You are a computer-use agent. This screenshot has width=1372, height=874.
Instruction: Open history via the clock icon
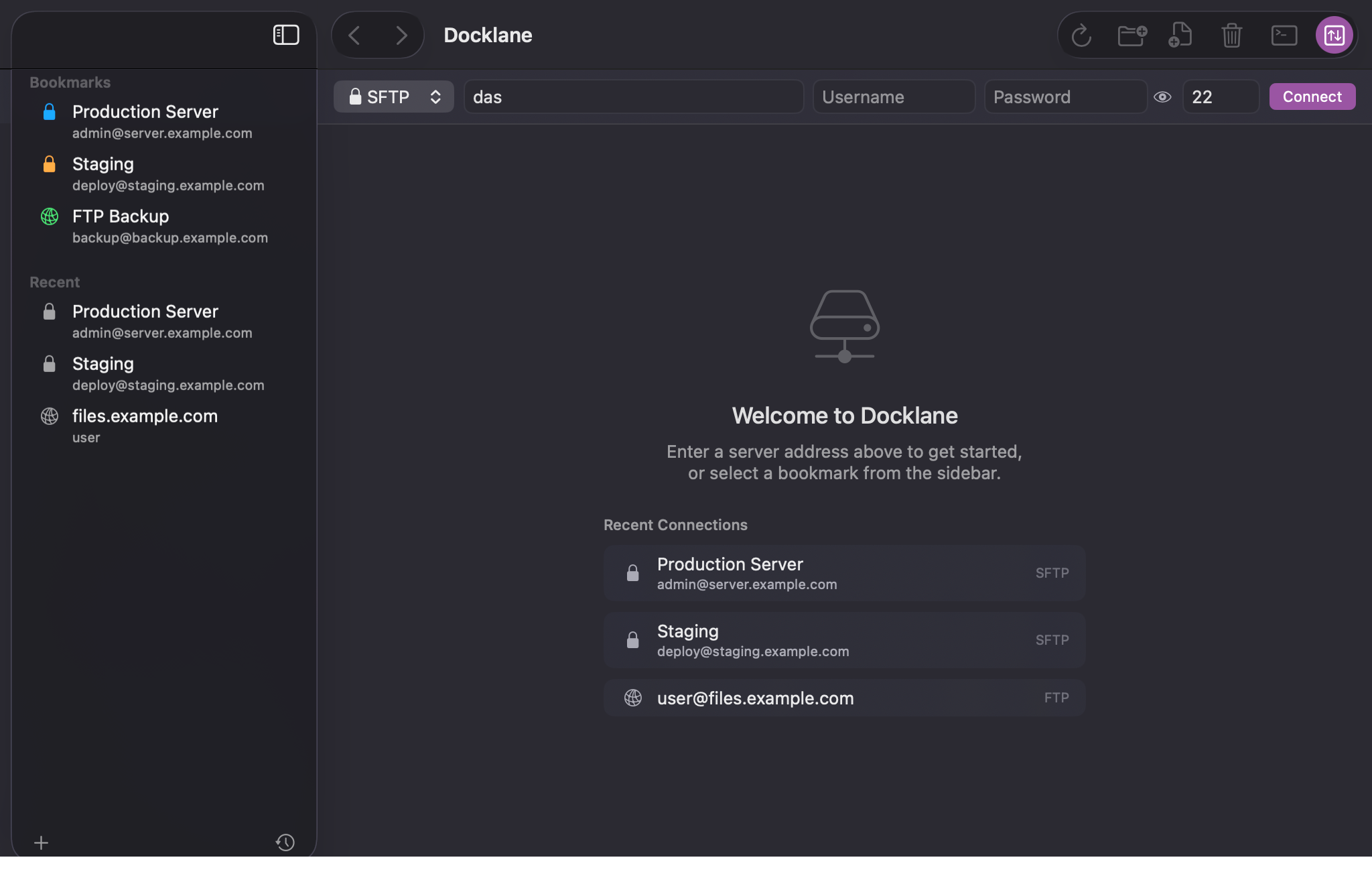285,842
